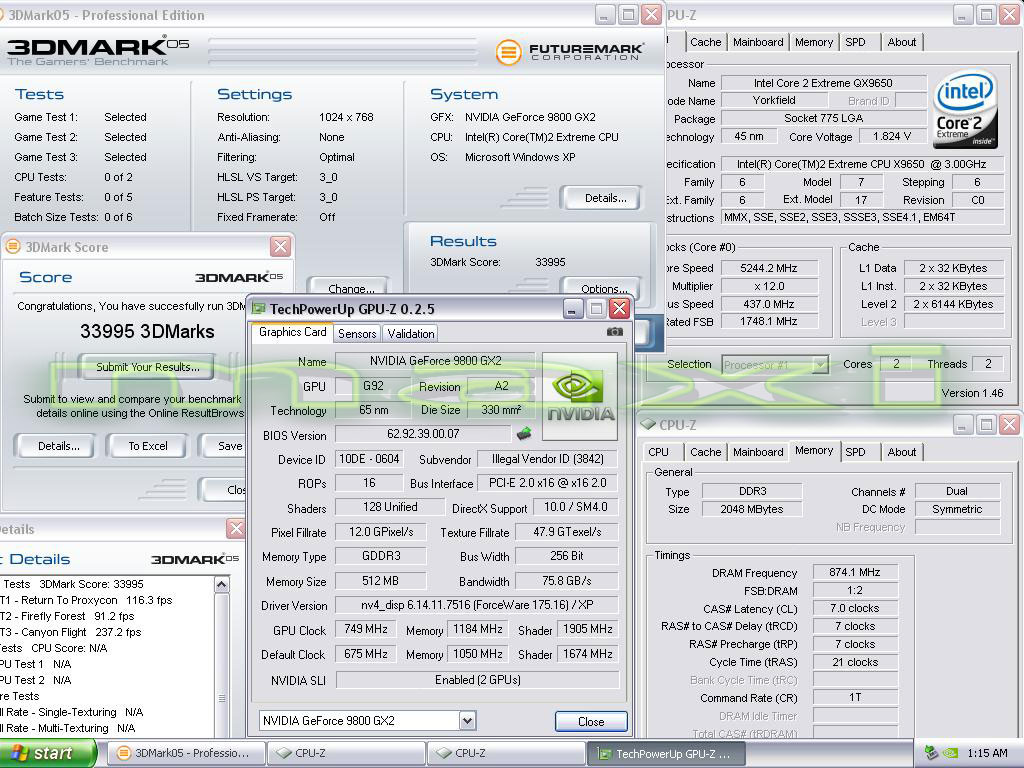The width and height of the screenshot is (1024, 768).
Task: Open the Validation tab in GPU-Z
Action: 411,333
